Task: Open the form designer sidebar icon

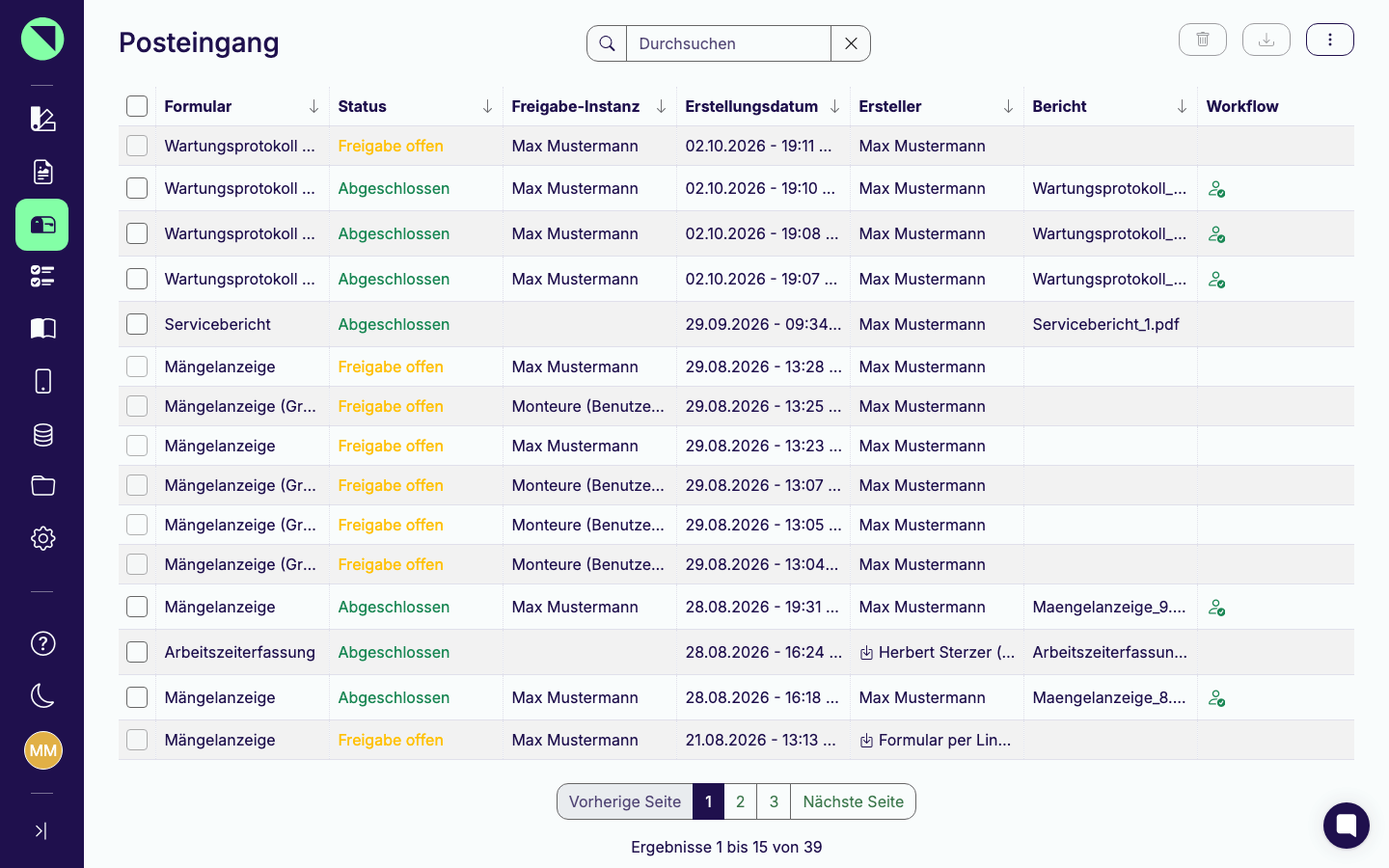Action: 42,119
